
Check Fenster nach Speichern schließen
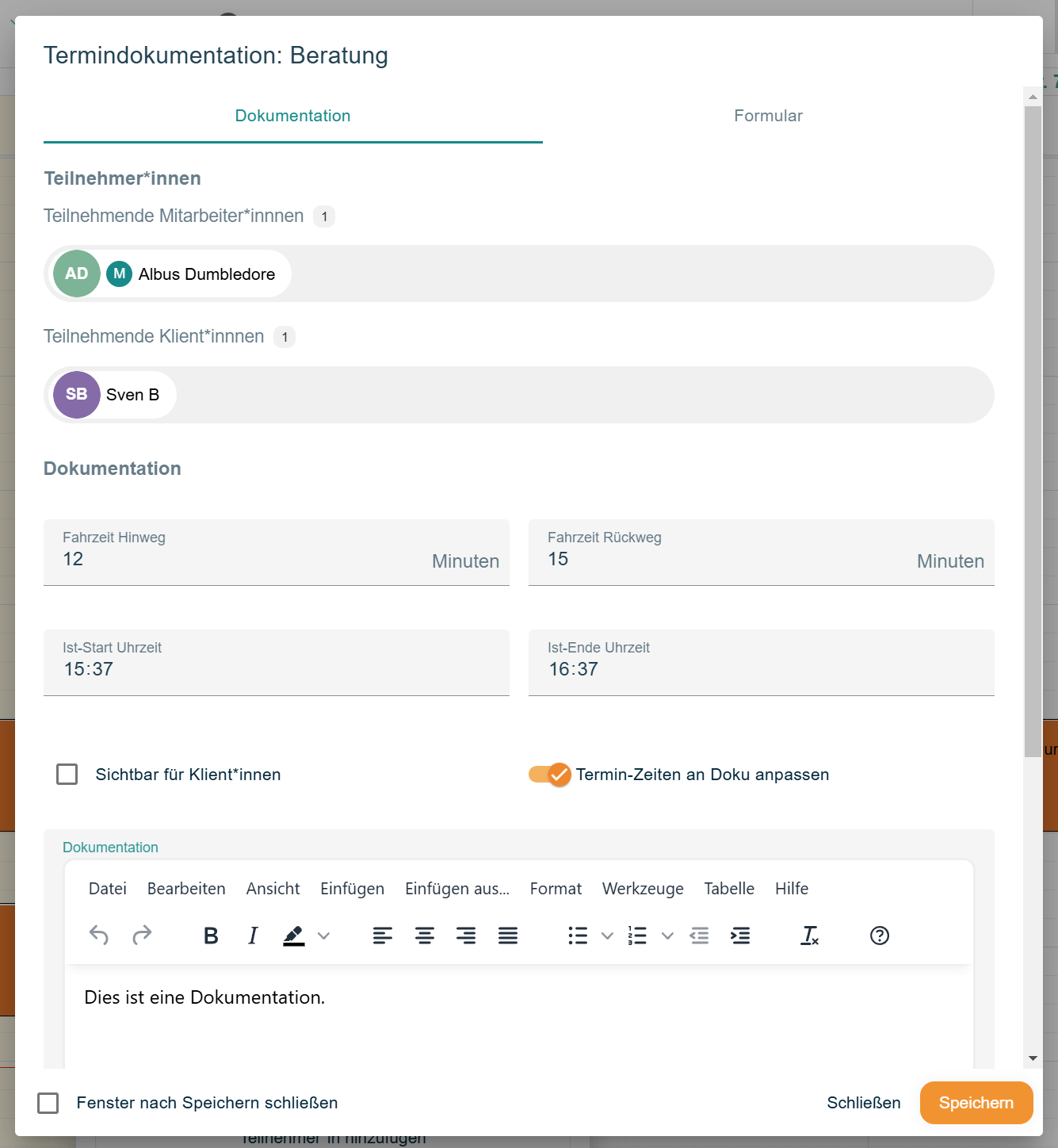click(x=48, y=1103)
